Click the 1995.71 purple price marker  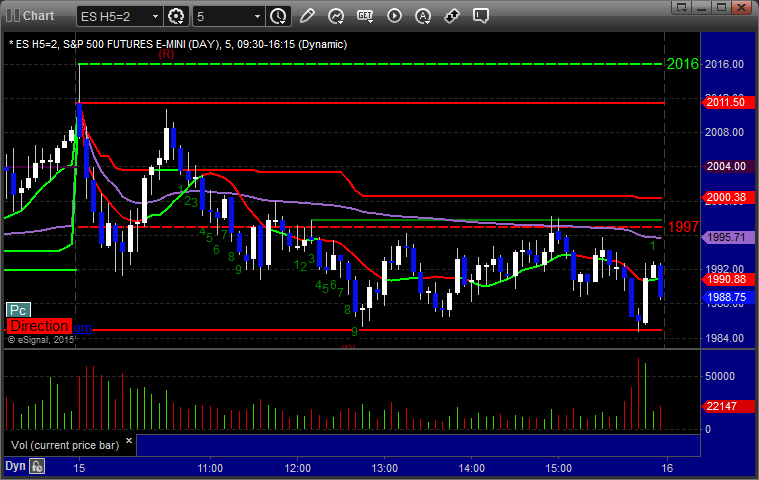pyautogui.click(x=728, y=238)
